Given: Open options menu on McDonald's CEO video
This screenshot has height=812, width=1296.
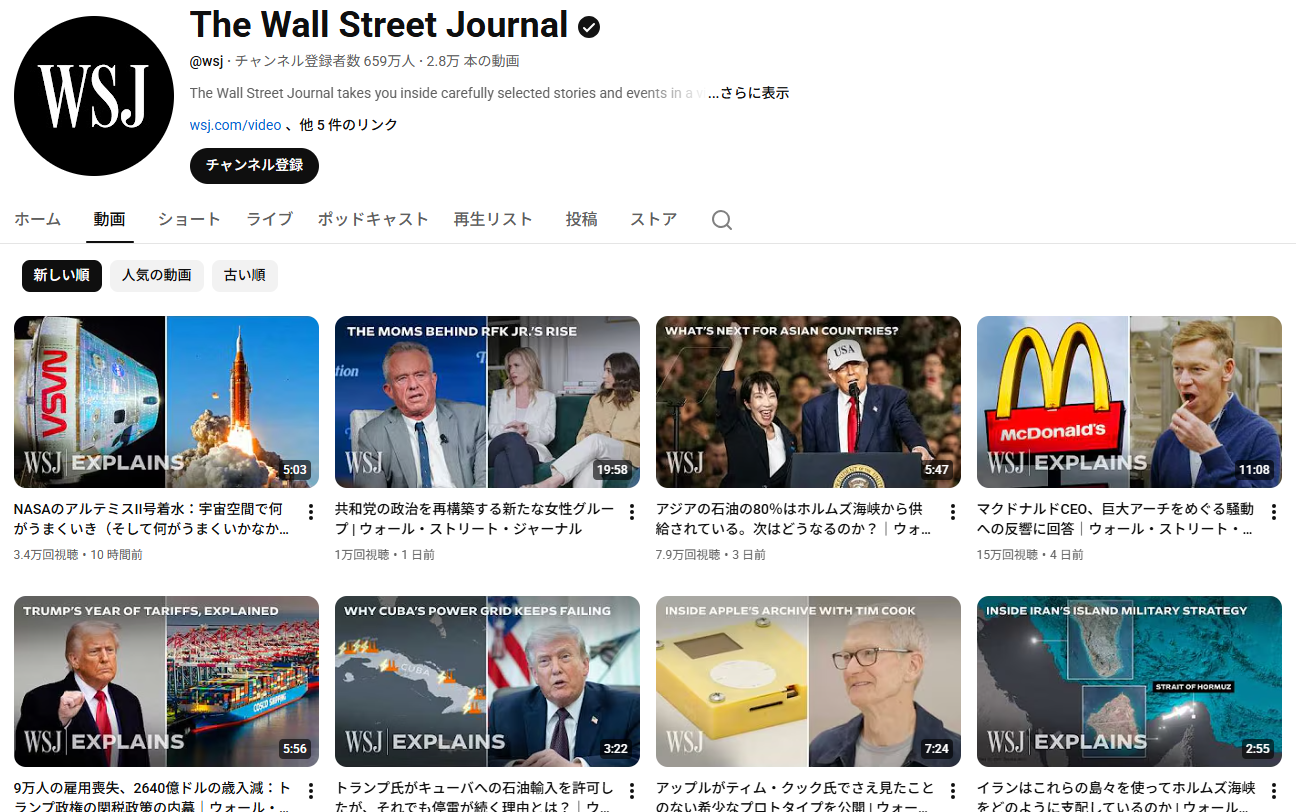Looking at the screenshot, I should pyautogui.click(x=1273, y=510).
